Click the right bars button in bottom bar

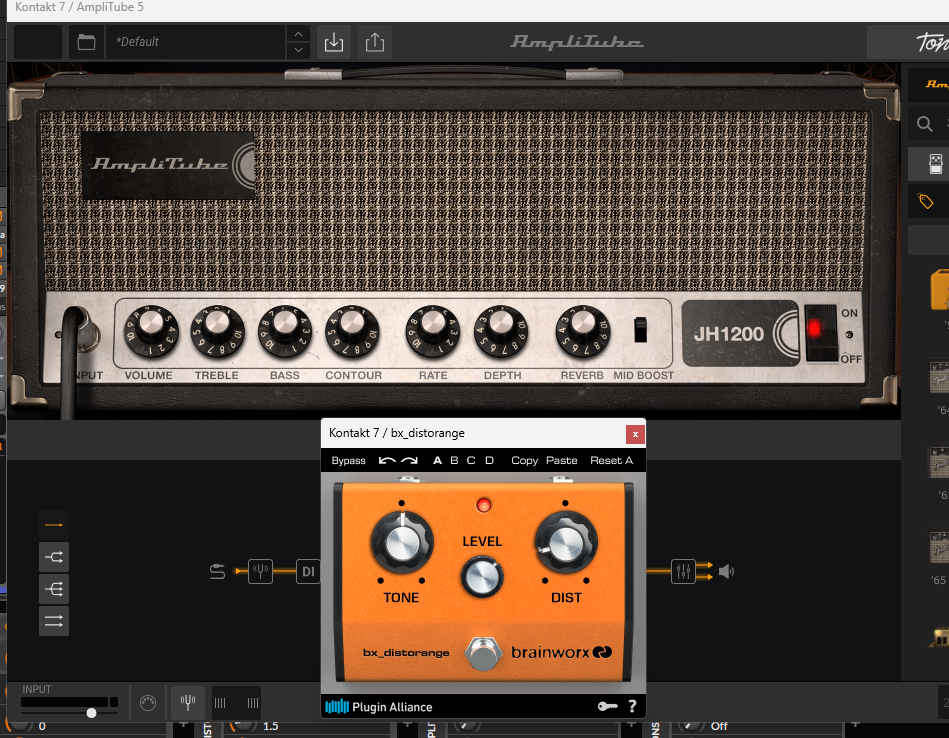pyautogui.click(x=253, y=703)
